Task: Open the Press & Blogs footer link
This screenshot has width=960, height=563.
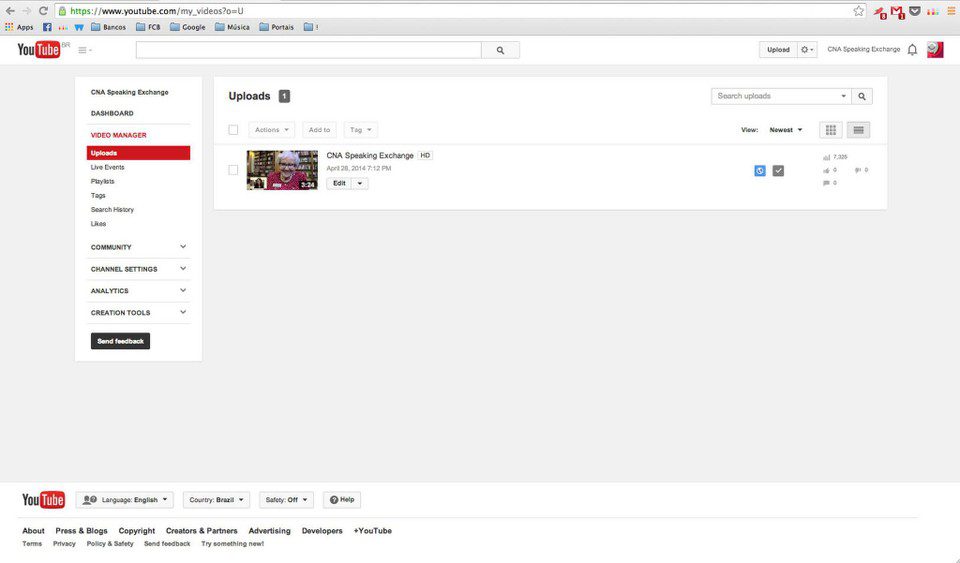Action: tap(81, 531)
